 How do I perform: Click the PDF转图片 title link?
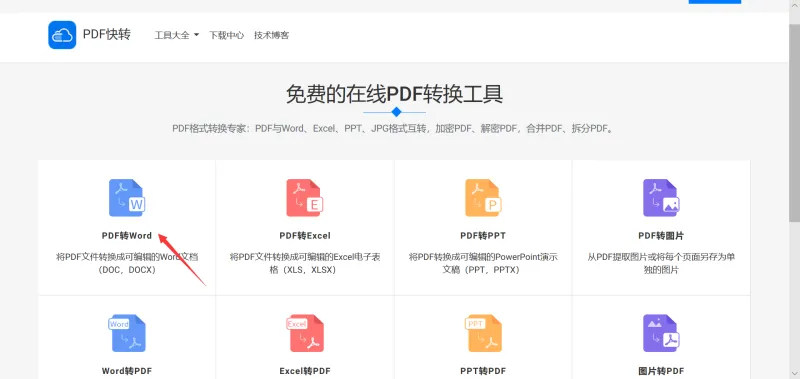(x=661, y=236)
